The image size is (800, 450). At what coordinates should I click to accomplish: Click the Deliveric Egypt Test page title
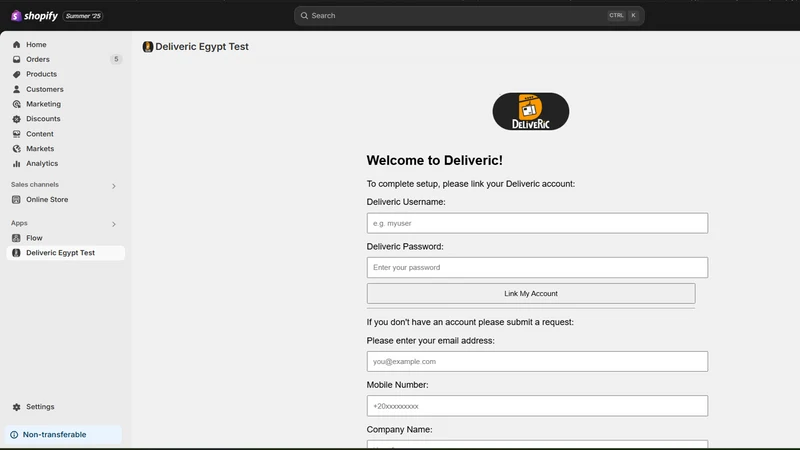pyautogui.click(x=202, y=46)
